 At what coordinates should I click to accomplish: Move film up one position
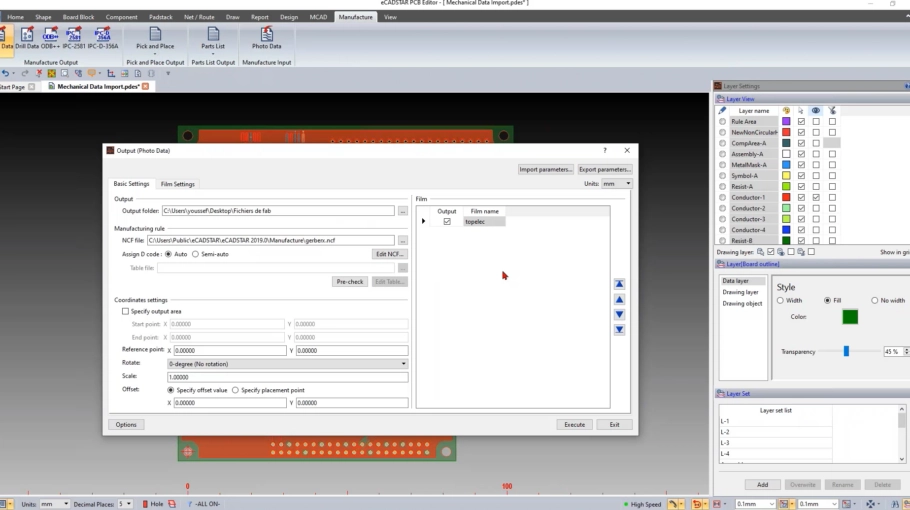(x=619, y=299)
